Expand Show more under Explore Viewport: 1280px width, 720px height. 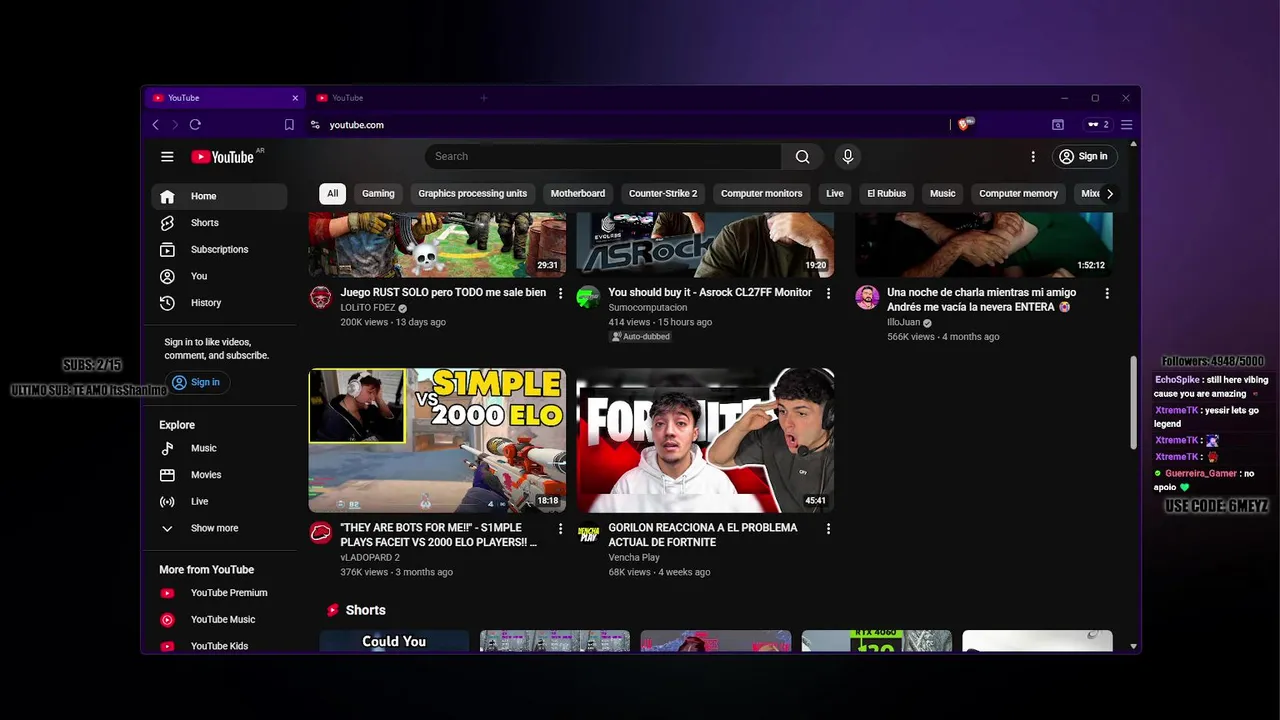click(219, 528)
